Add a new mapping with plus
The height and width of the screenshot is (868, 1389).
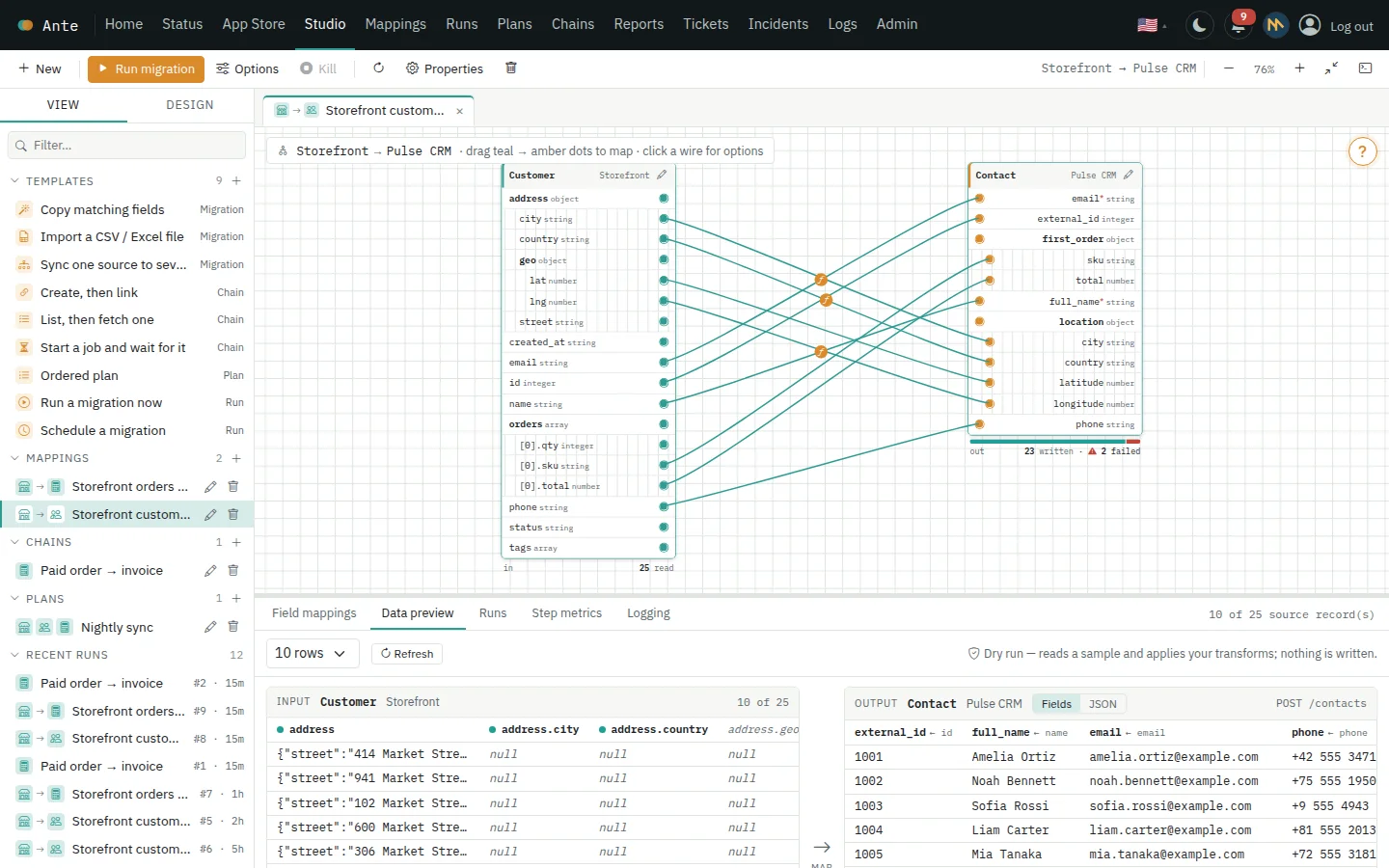[x=236, y=458]
